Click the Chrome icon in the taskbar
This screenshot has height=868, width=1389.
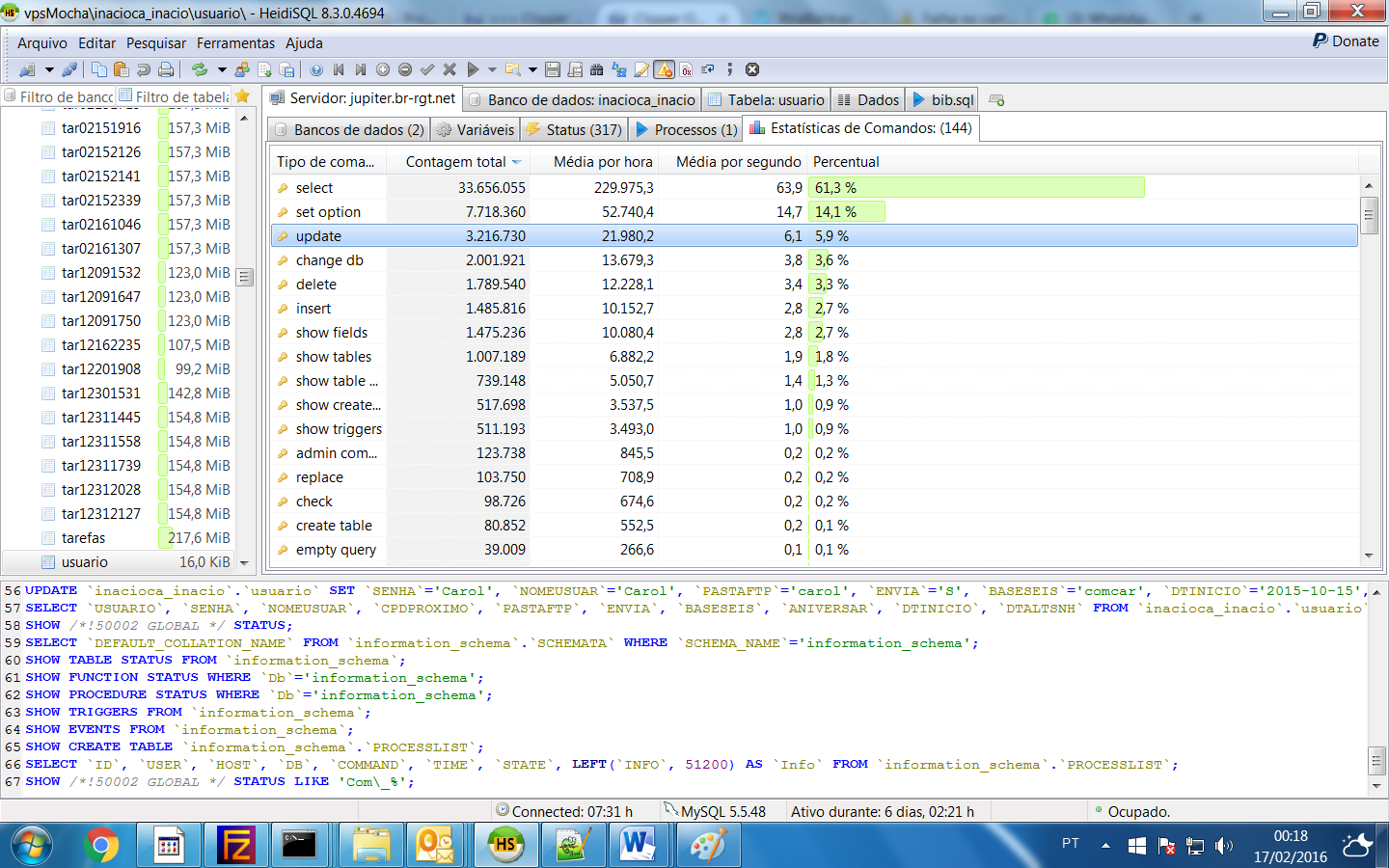[x=100, y=846]
